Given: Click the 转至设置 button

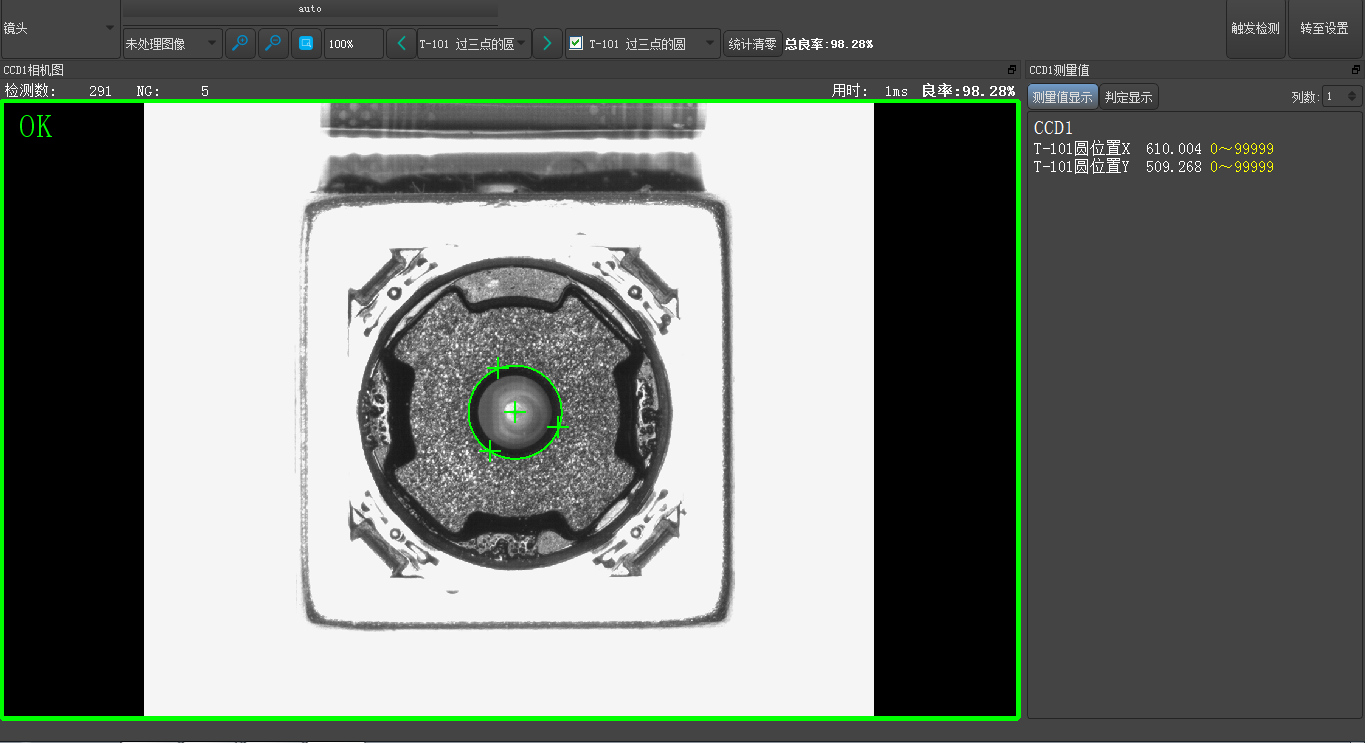Looking at the screenshot, I should click(1324, 29).
